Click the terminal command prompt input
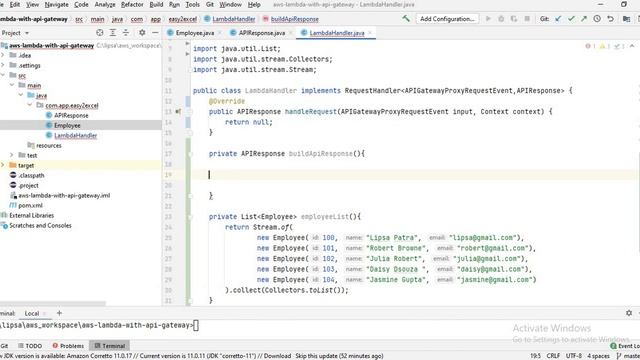This screenshot has height=360, width=640. coord(196,325)
